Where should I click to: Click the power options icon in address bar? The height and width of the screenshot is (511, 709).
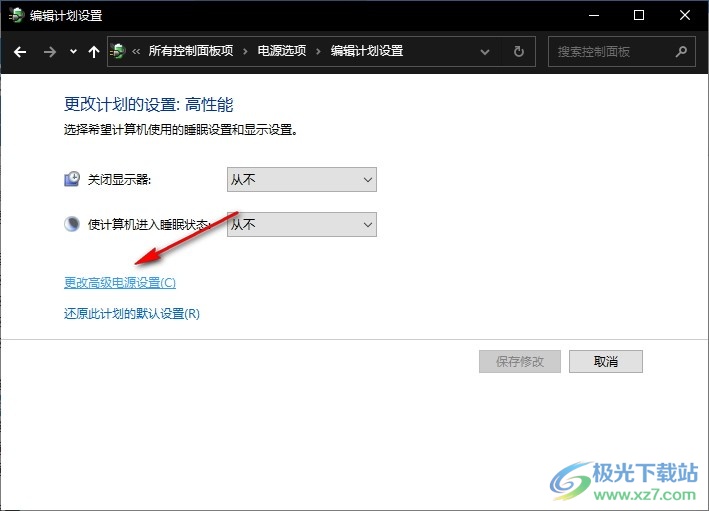click(x=118, y=51)
